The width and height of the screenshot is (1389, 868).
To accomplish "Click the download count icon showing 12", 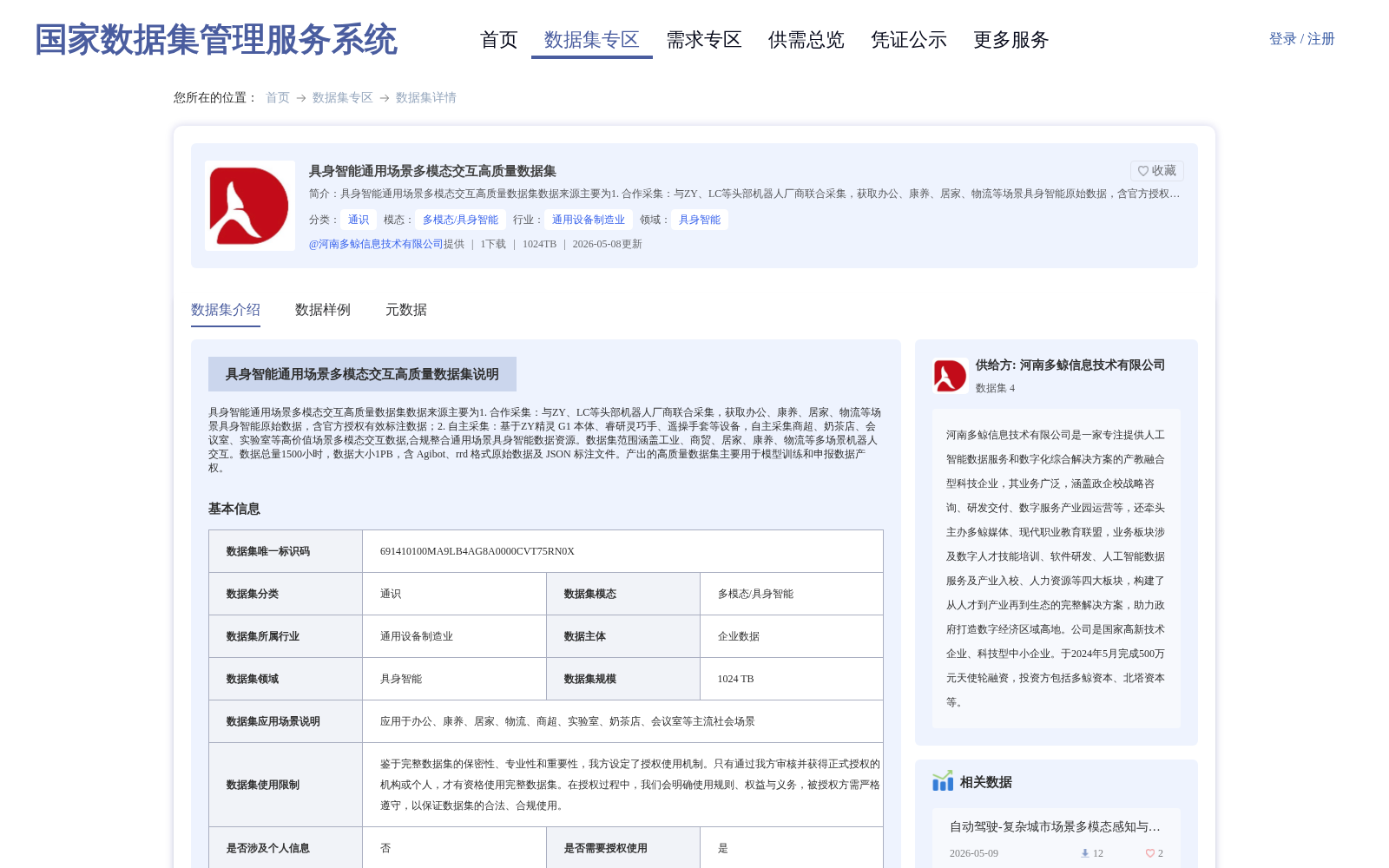I will click(x=1084, y=853).
